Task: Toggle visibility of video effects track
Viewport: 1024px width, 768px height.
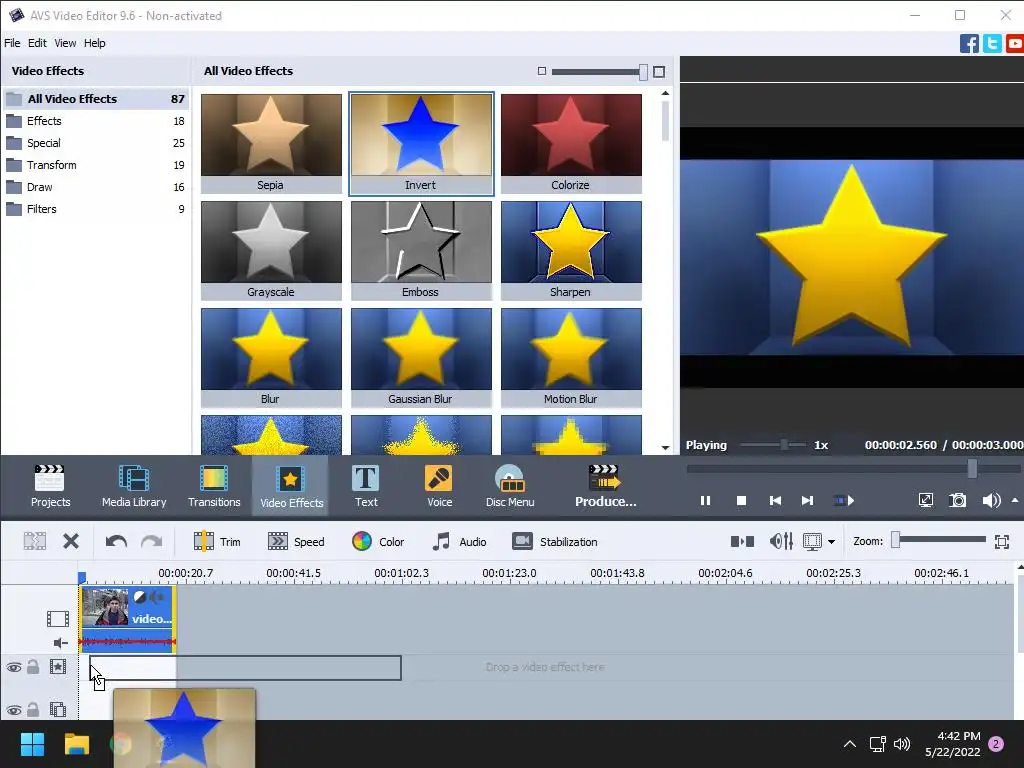Action: [14, 667]
